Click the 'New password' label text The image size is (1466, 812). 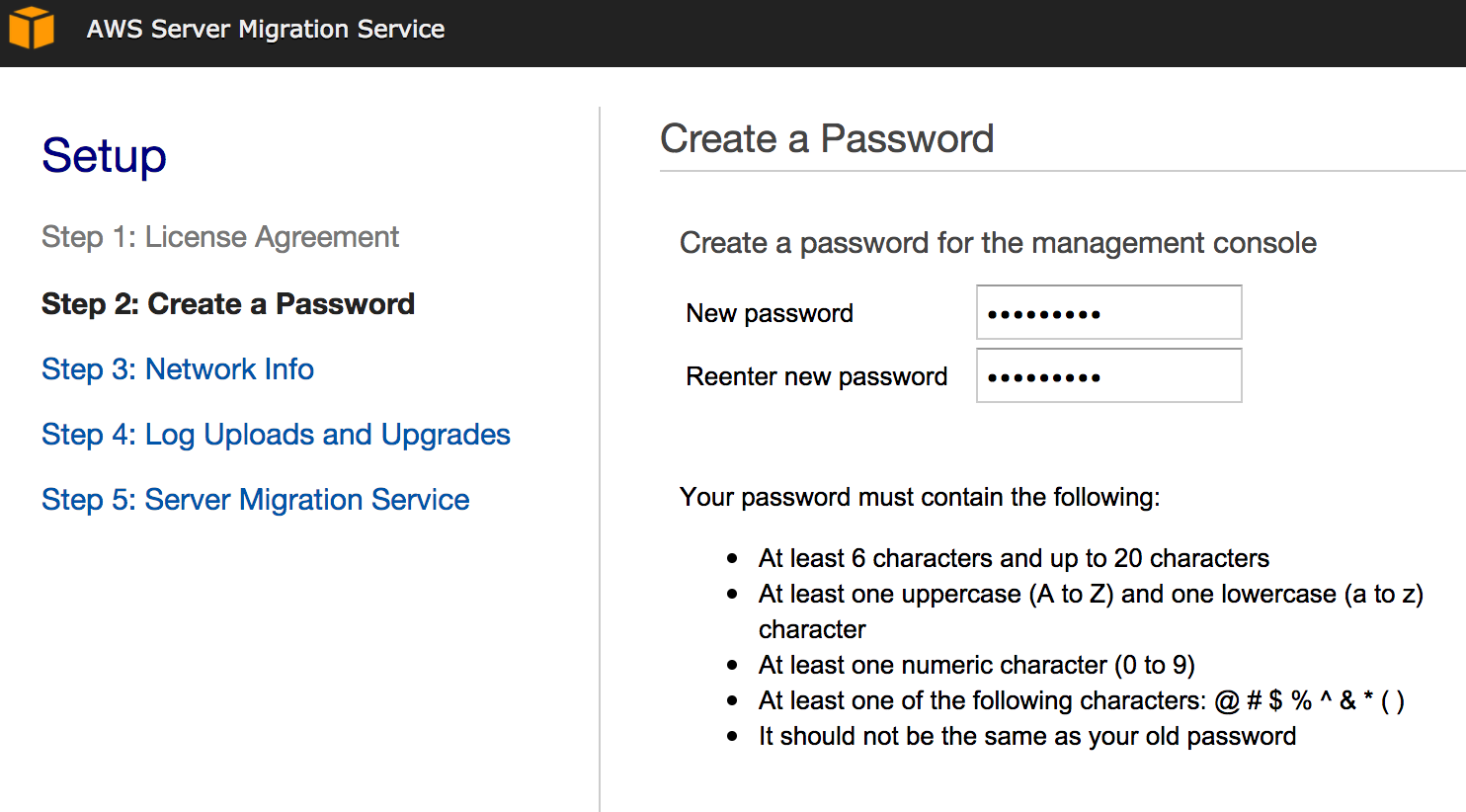pos(769,314)
